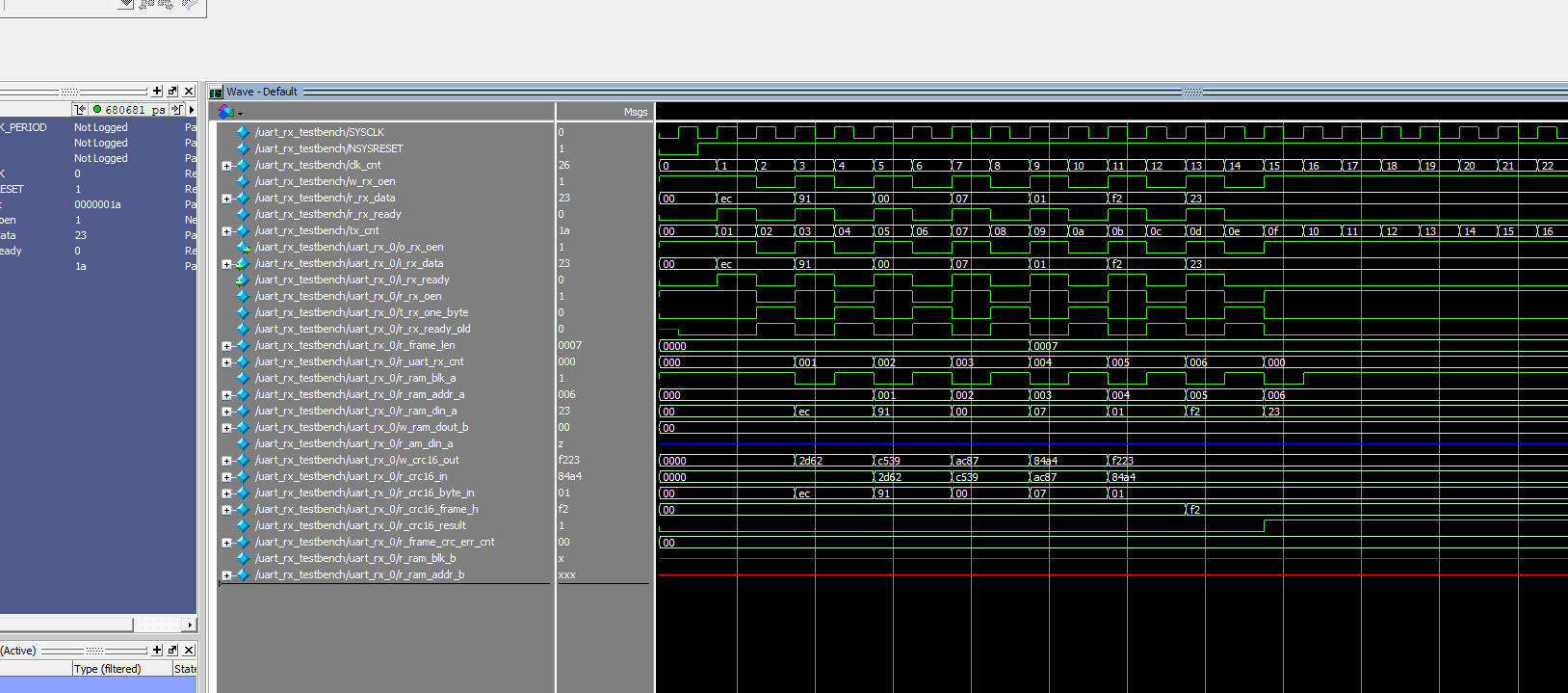
Task: Click the K_PERIOD row in Objects pane
Action: pyautogui.click(x=98, y=127)
